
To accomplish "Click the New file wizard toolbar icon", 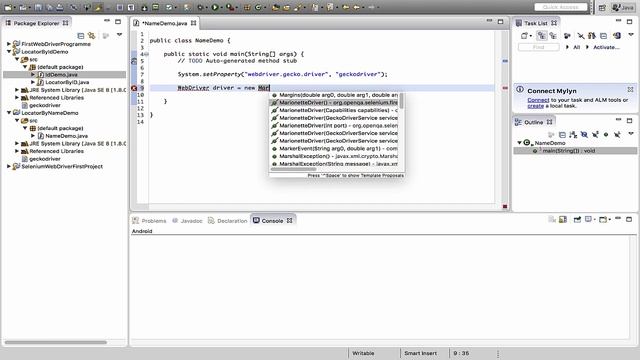I will click(x=8, y=7).
